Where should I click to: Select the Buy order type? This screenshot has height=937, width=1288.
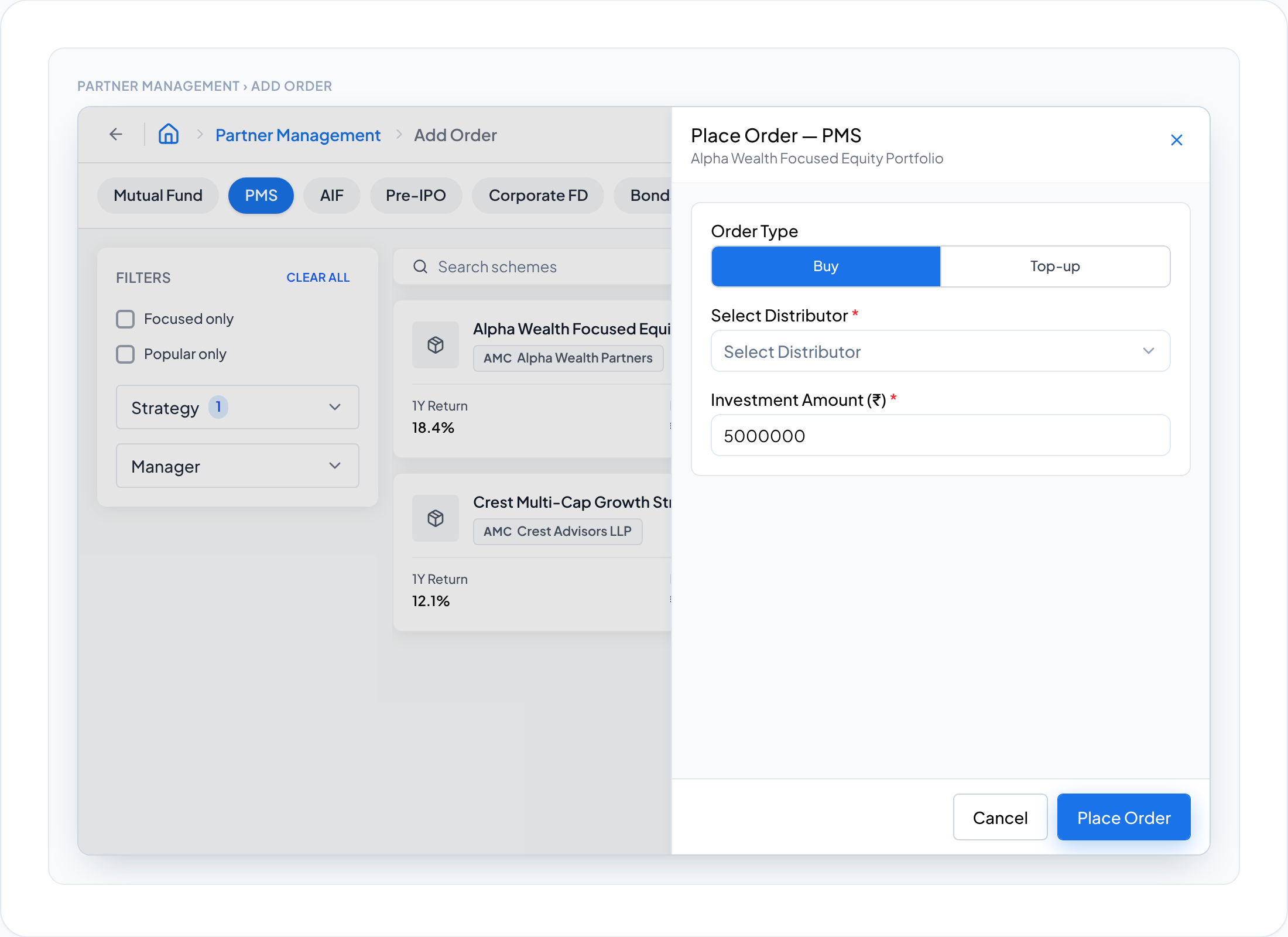[x=826, y=266]
